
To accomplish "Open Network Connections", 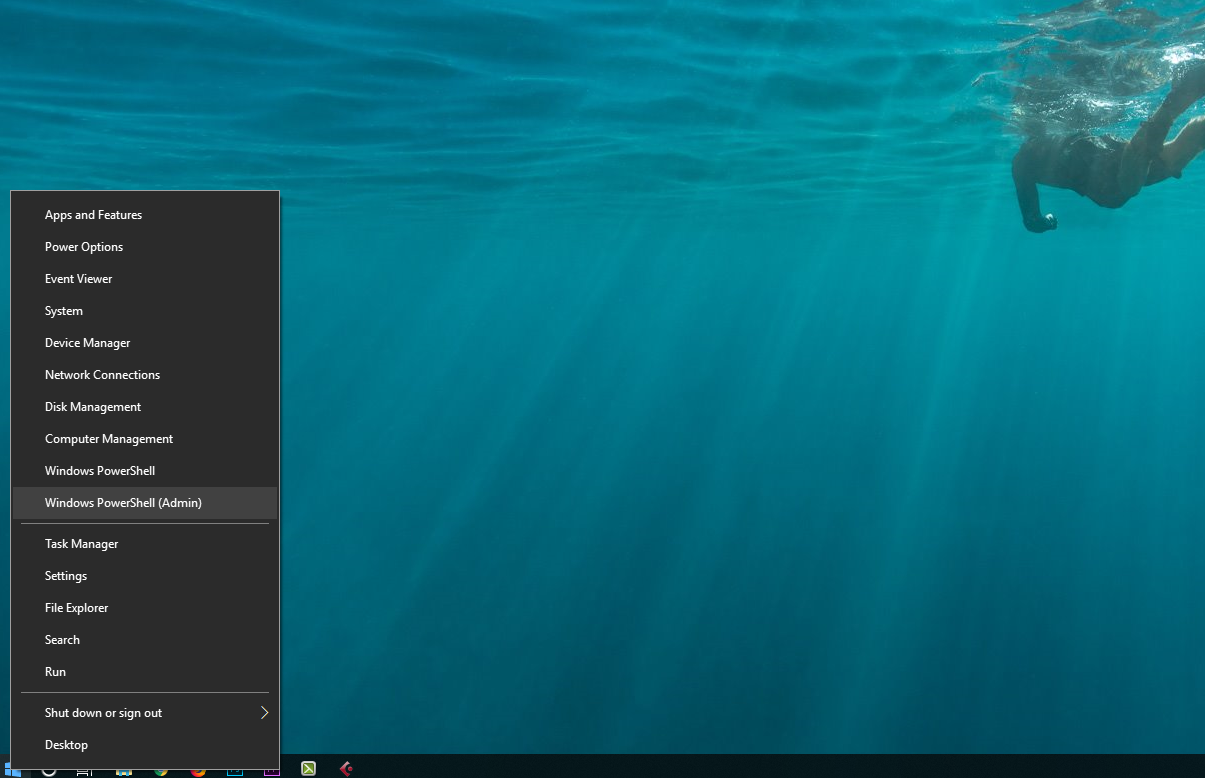I will click(102, 375).
